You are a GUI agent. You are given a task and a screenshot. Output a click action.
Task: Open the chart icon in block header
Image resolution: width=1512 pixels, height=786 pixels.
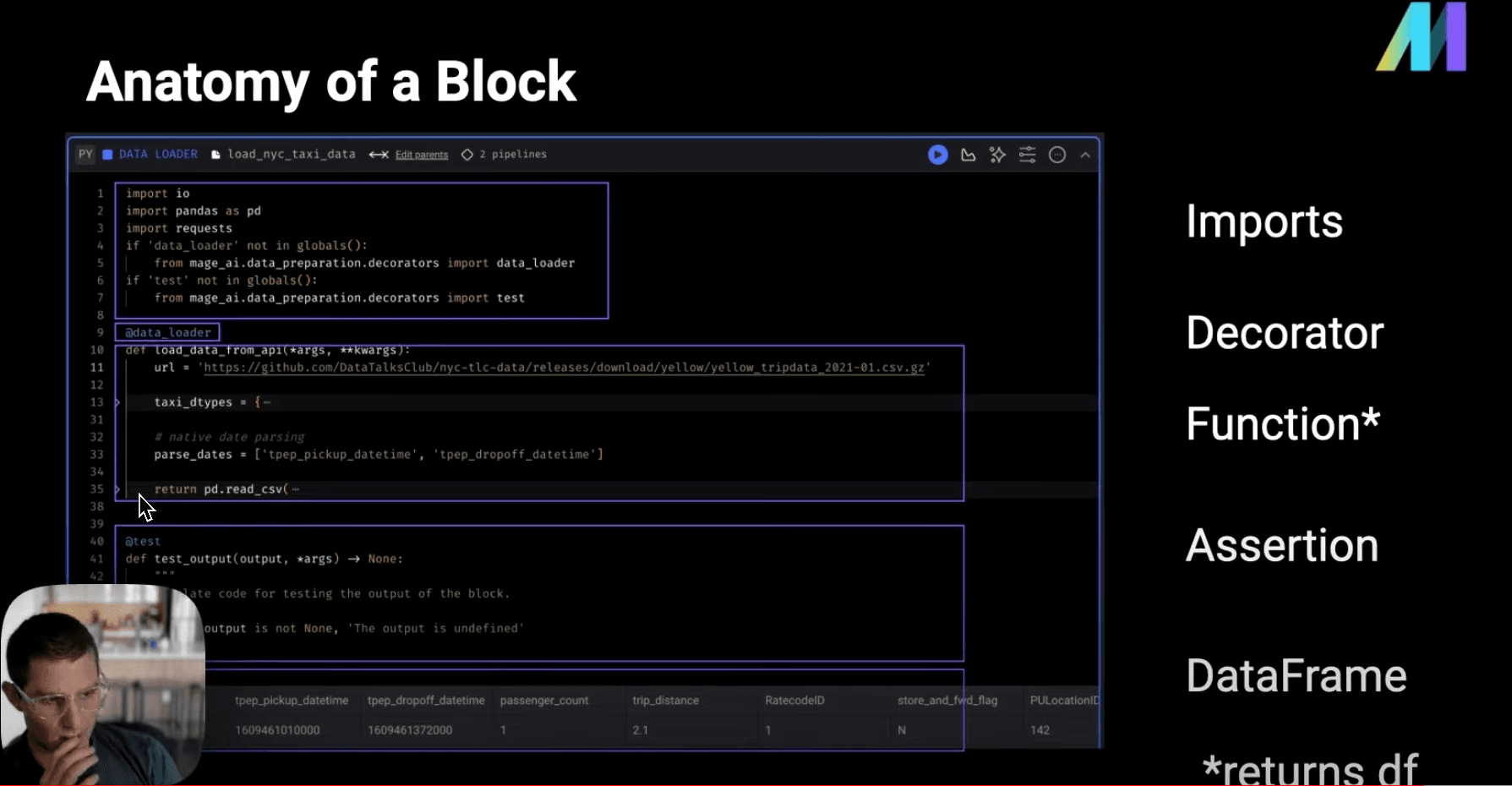(968, 155)
